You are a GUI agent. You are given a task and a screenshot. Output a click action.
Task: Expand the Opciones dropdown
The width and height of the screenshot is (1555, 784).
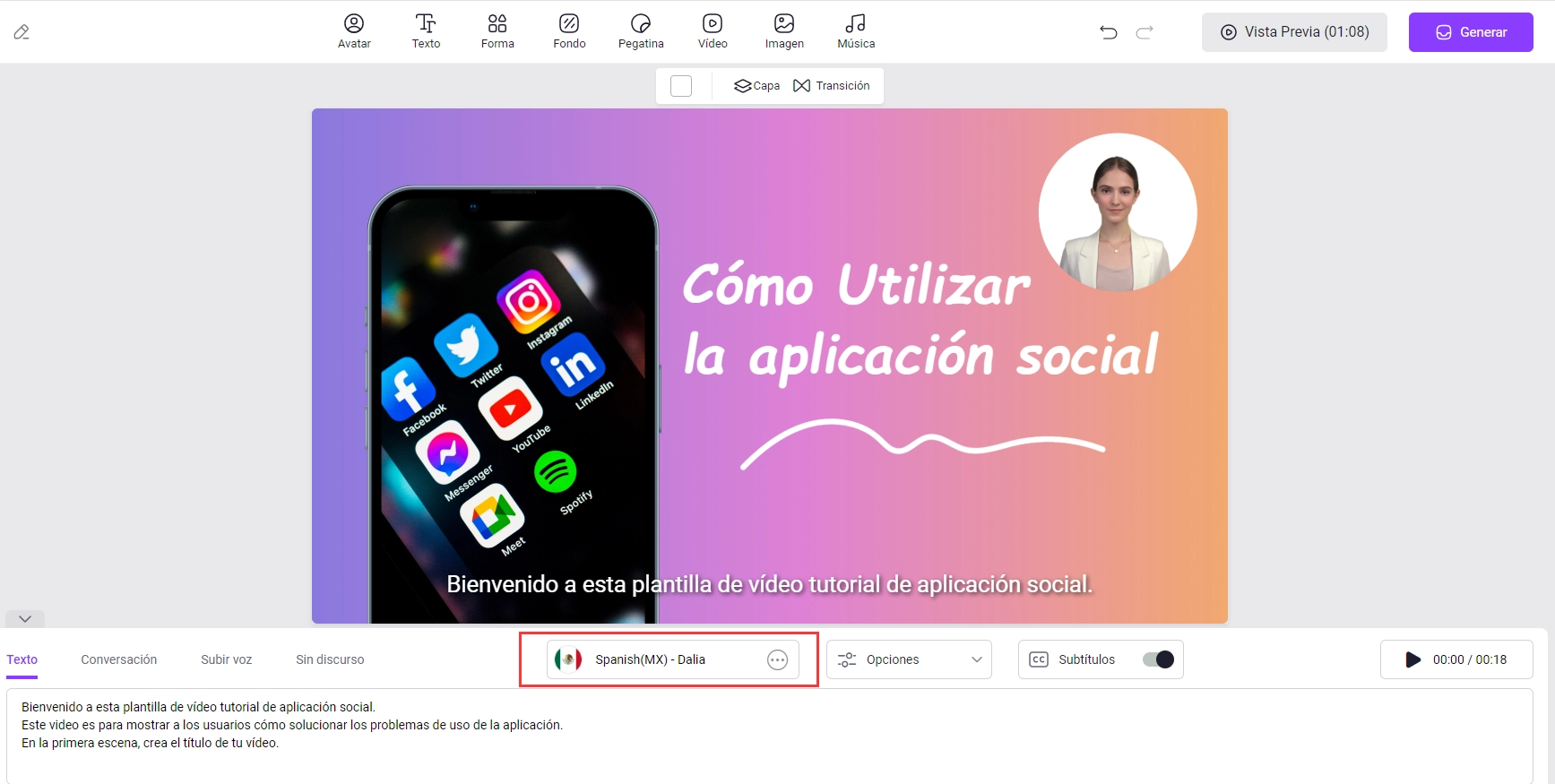(909, 659)
